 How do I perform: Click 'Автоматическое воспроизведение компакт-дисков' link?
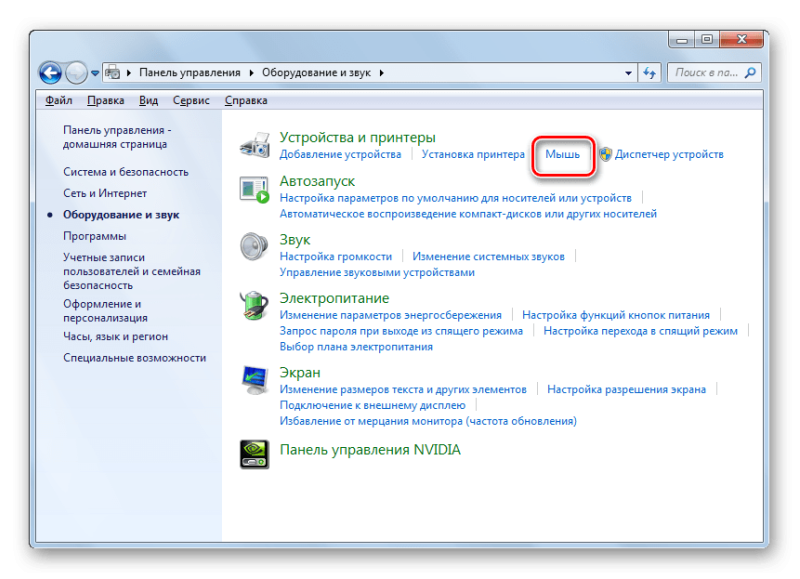click(468, 214)
